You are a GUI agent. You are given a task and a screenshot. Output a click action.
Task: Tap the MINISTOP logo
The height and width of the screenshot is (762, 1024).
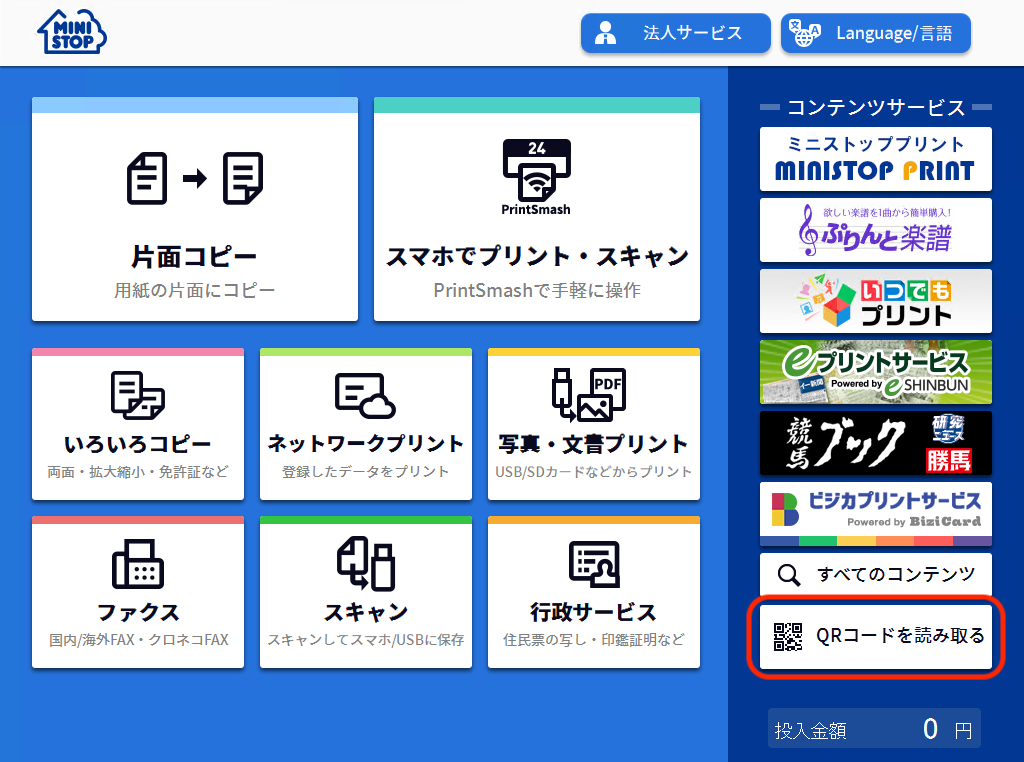(70, 32)
